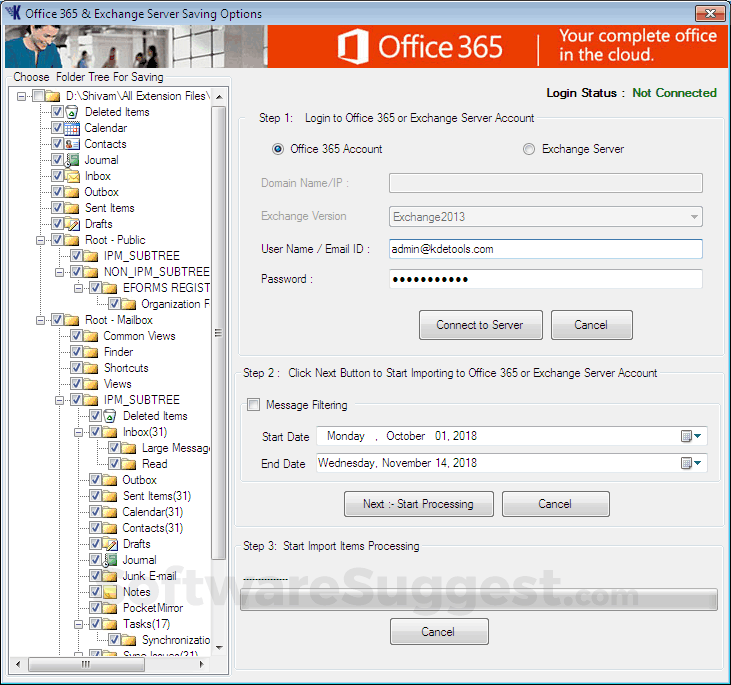The height and width of the screenshot is (685, 731).
Task: Click the Tasks(17) folder icon
Action: point(110,624)
